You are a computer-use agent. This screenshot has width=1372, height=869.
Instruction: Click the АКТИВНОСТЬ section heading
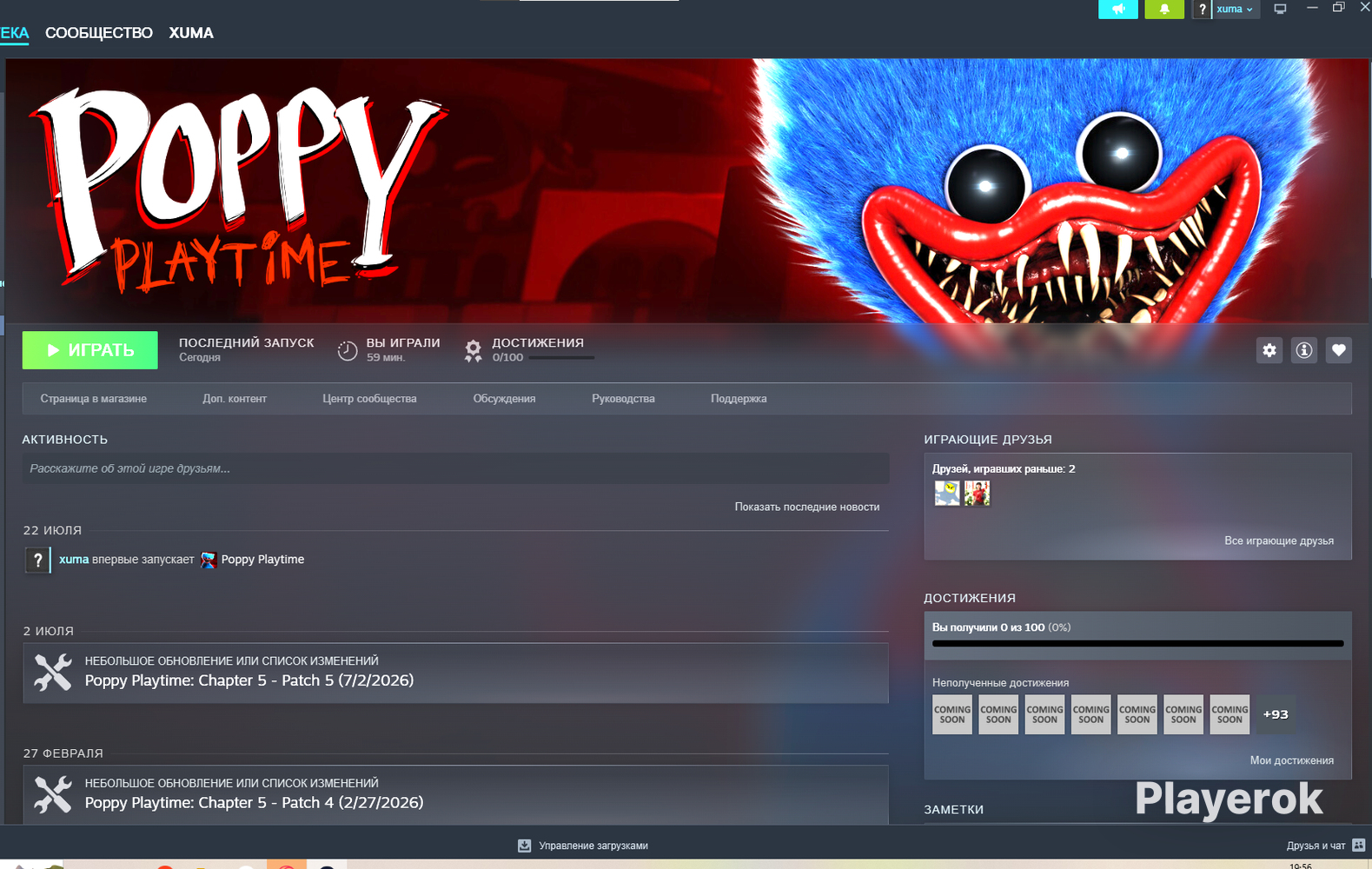click(x=65, y=440)
